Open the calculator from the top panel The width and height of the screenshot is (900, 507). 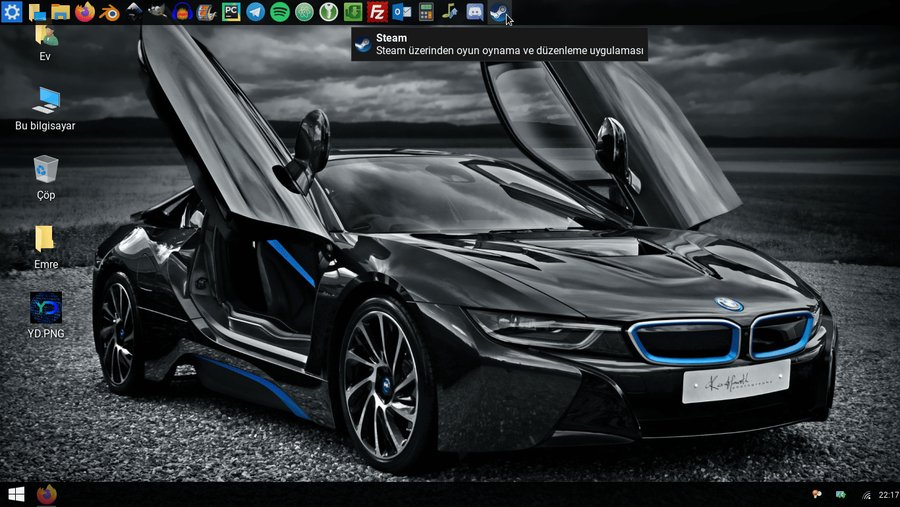pos(426,13)
